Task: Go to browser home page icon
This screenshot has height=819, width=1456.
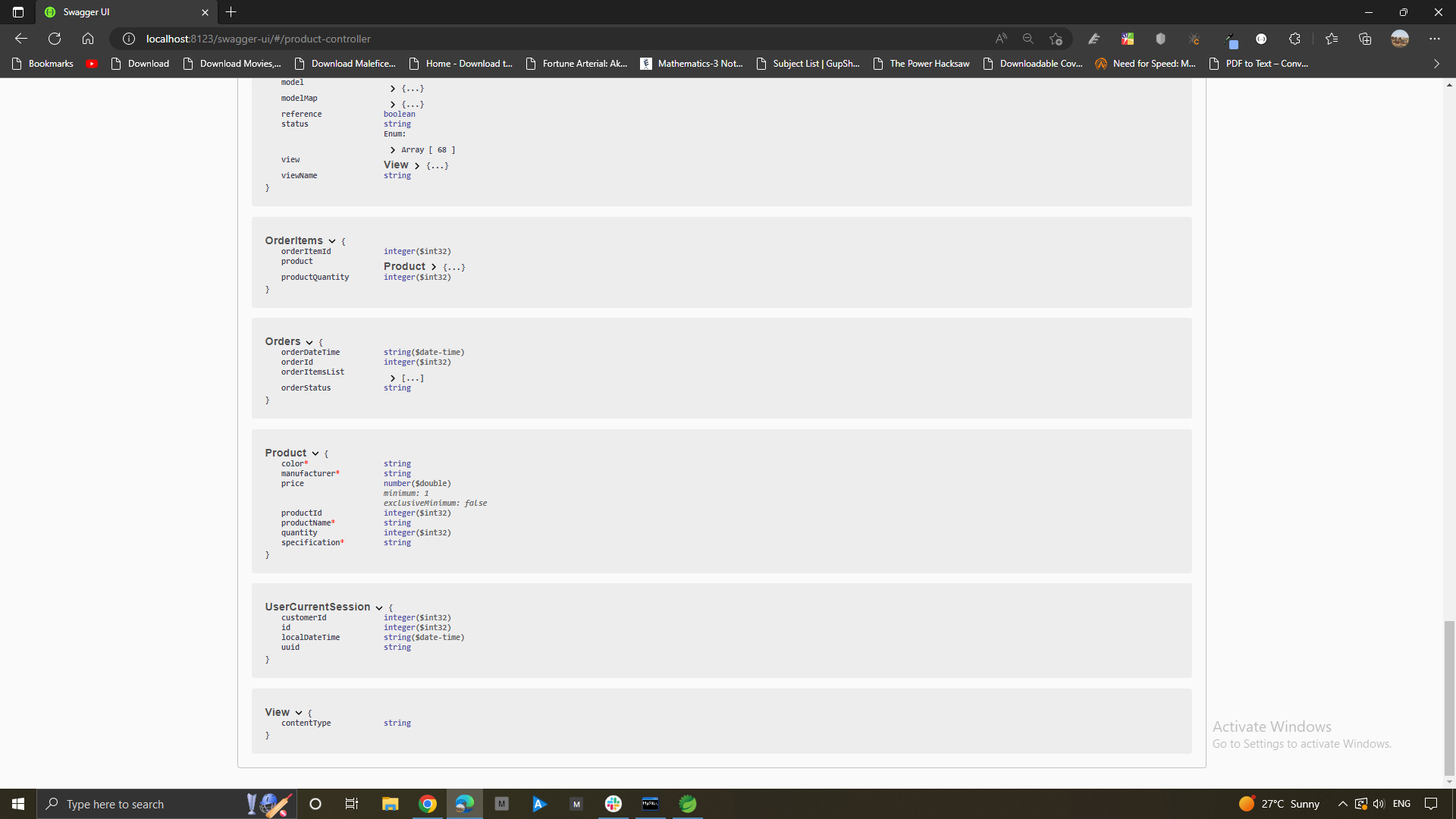Action: point(88,39)
